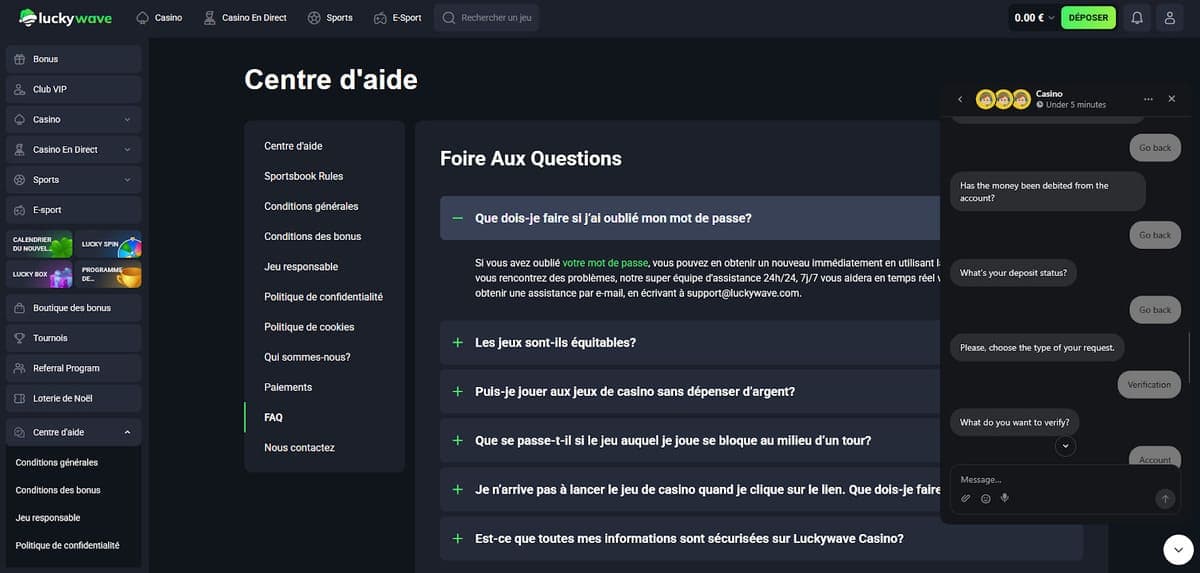Open notifications bell icon
The width and height of the screenshot is (1200, 573).
point(1137,18)
